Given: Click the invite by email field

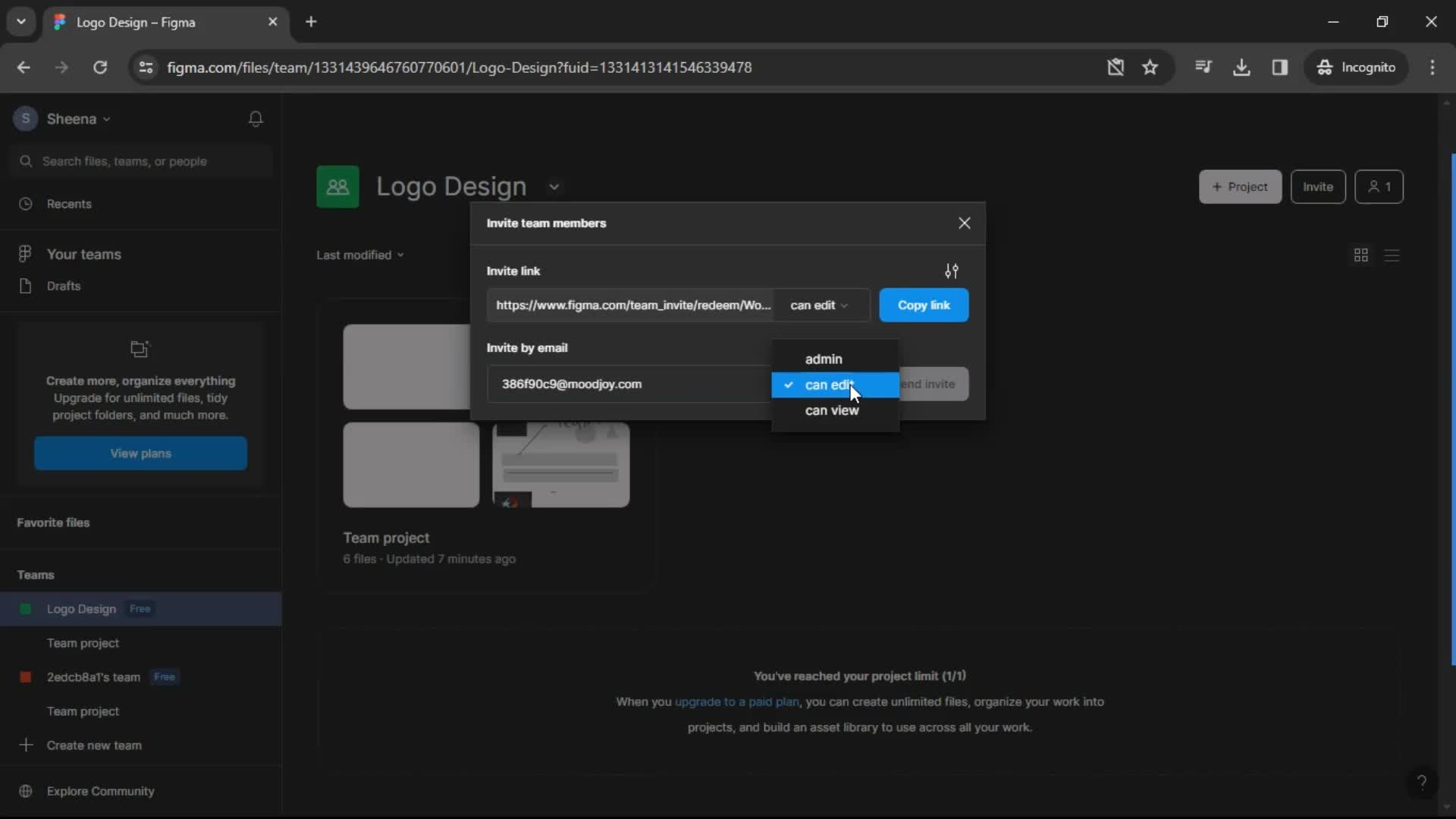Looking at the screenshot, I should pyautogui.click(x=629, y=384).
